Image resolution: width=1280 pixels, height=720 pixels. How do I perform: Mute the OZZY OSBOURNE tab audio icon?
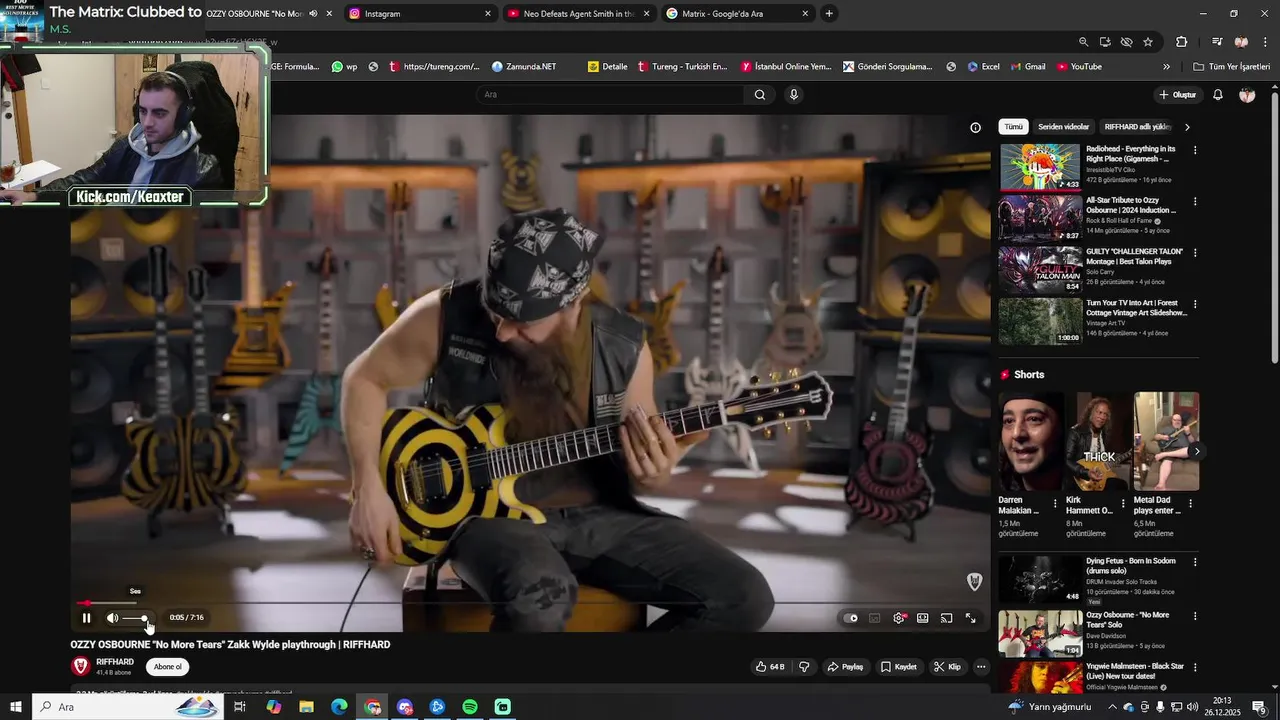tap(314, 14)
